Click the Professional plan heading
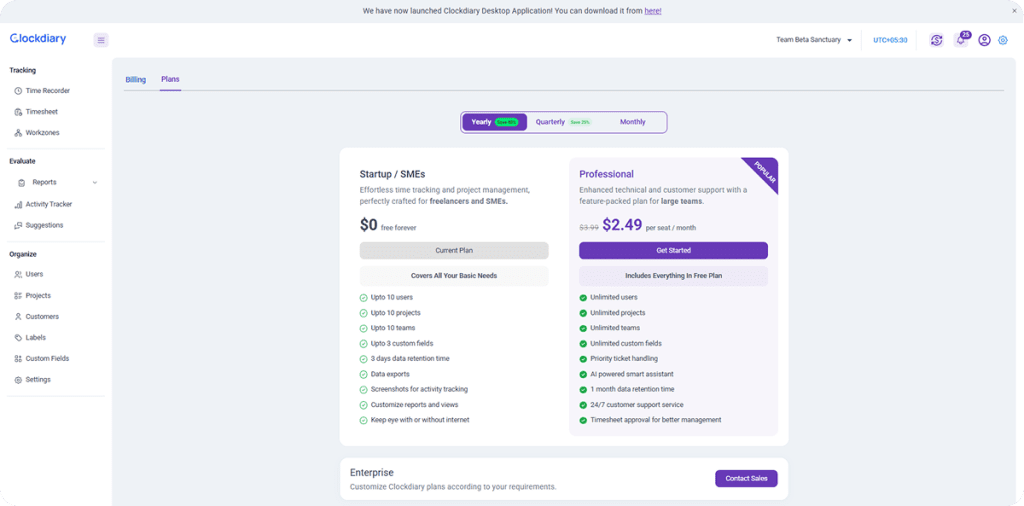 606,174
